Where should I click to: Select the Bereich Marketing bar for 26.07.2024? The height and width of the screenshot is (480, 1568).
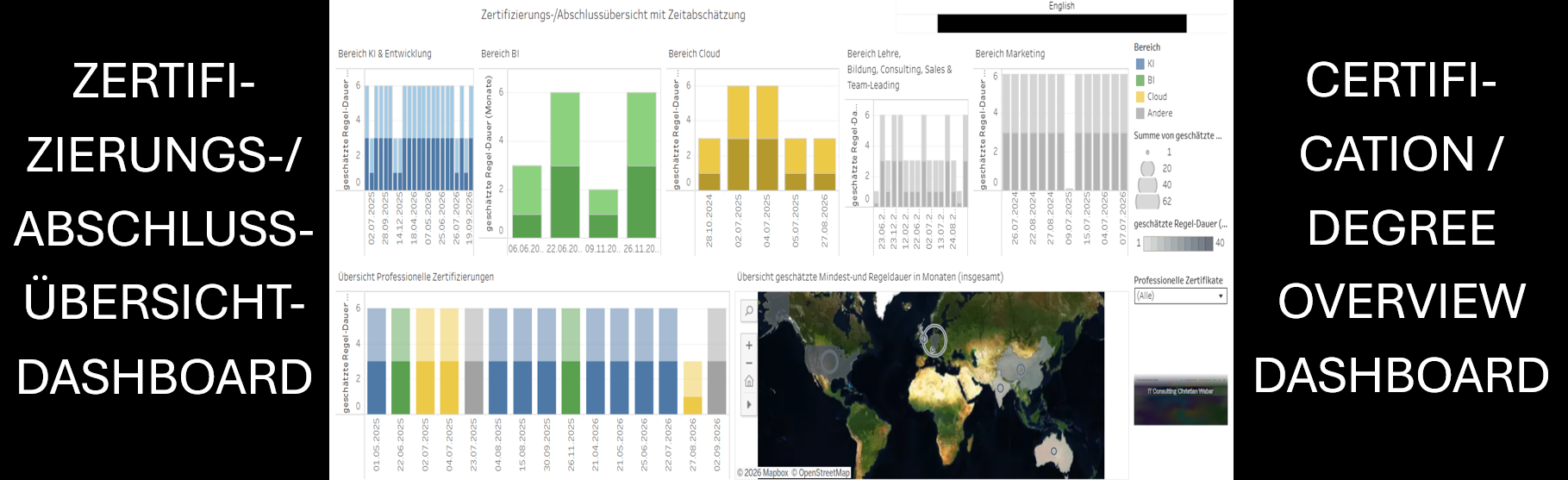[x=1015, y=132]
